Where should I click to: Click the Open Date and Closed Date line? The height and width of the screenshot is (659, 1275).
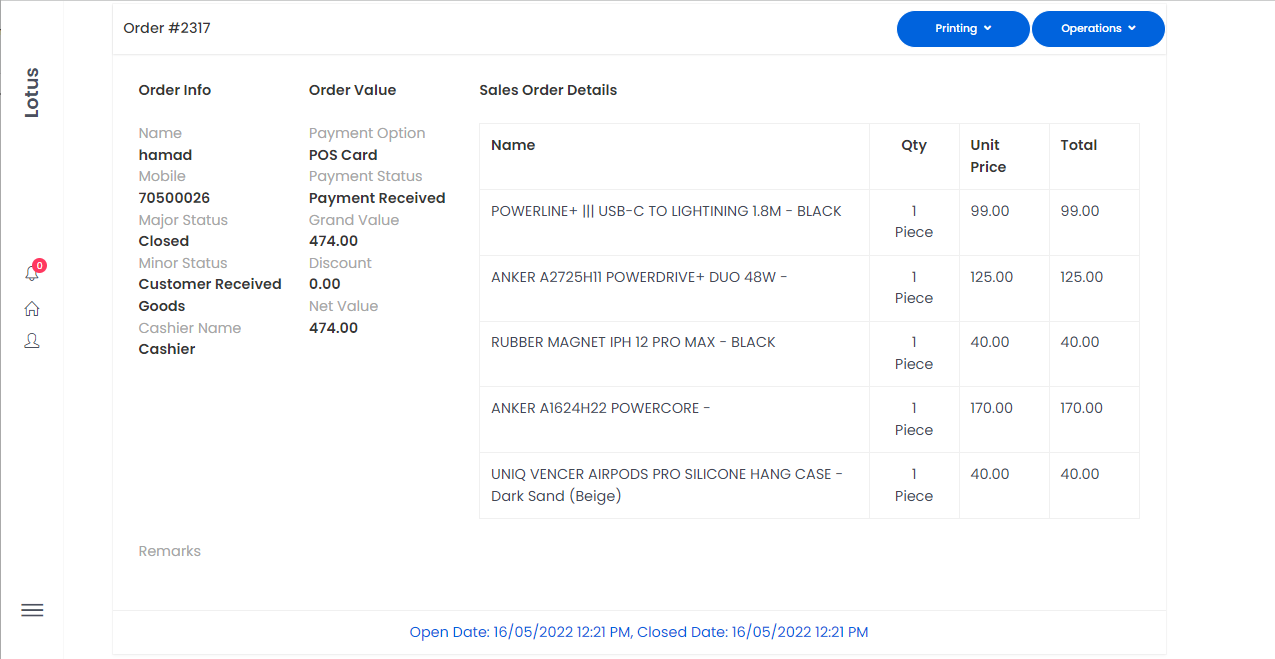coord(639,632)
